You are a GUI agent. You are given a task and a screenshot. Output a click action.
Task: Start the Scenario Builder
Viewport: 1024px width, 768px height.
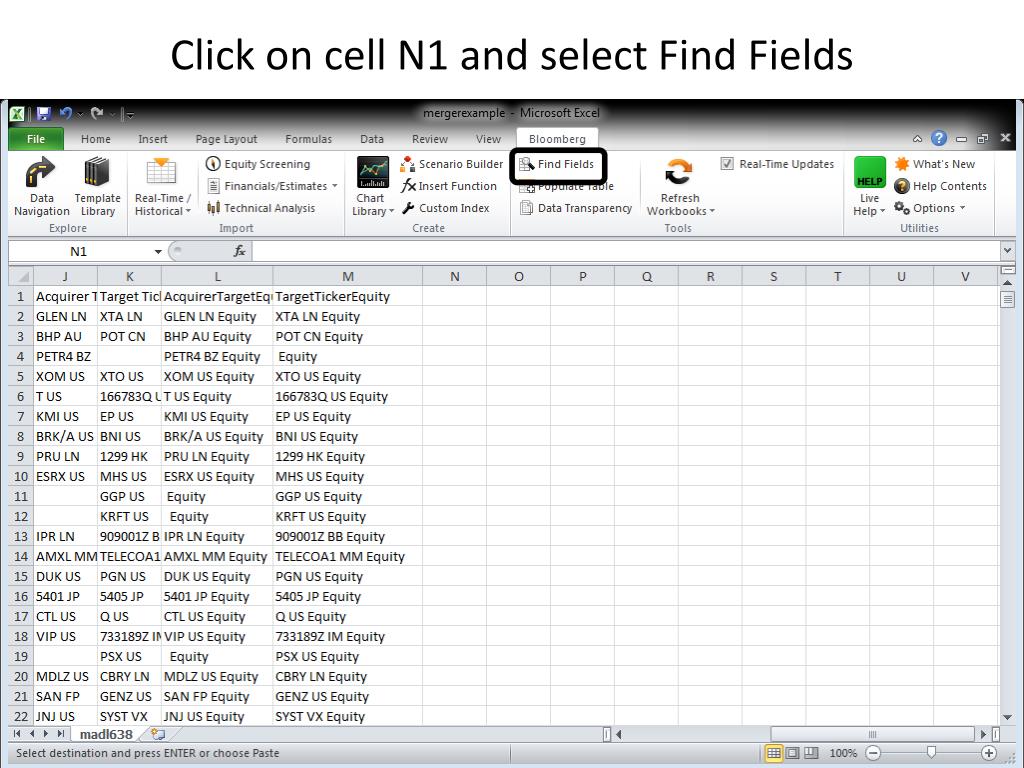pos(452,164)
